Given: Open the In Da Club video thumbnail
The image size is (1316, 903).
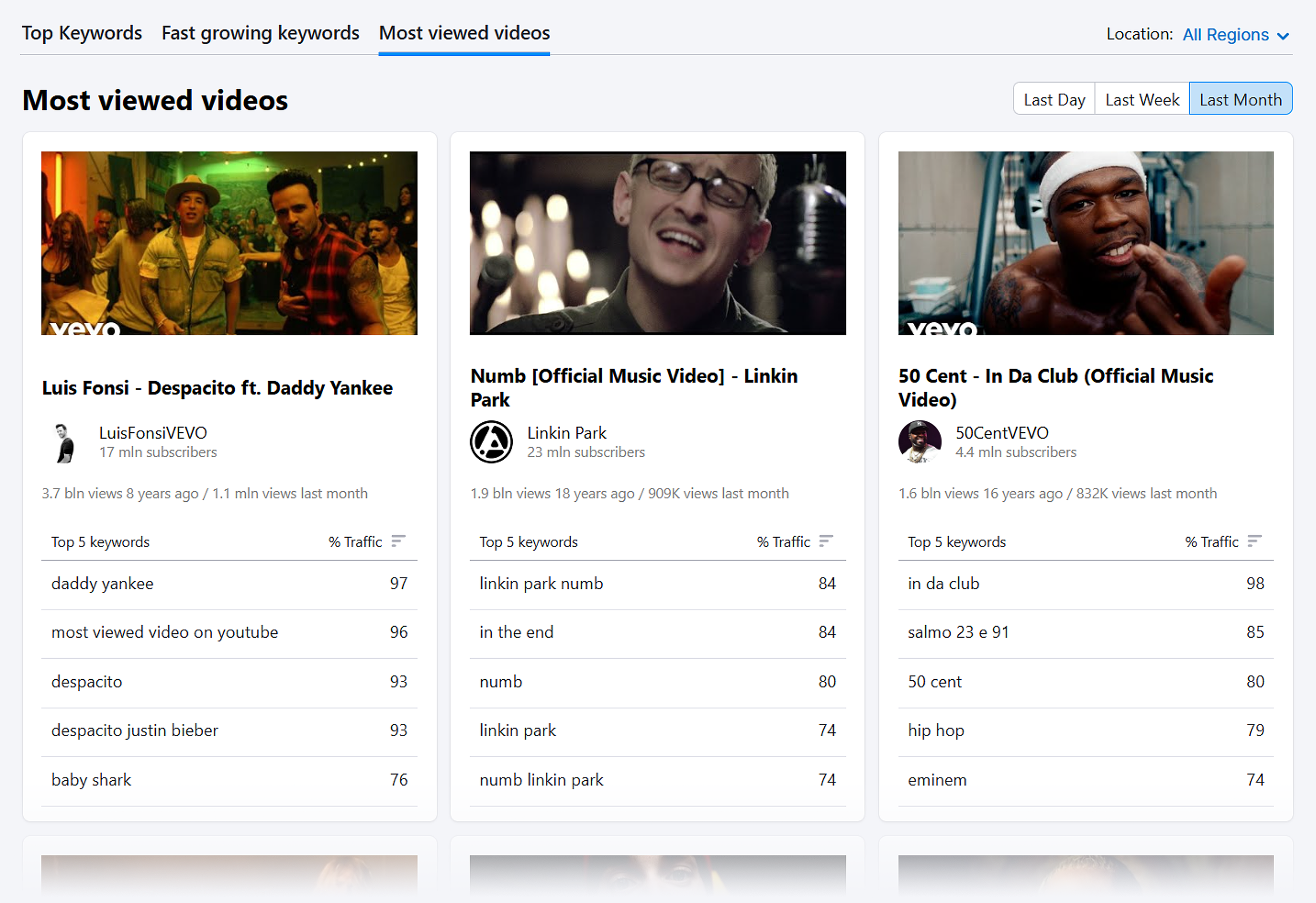Looking at the screenshot, I should click(1086, 243).
